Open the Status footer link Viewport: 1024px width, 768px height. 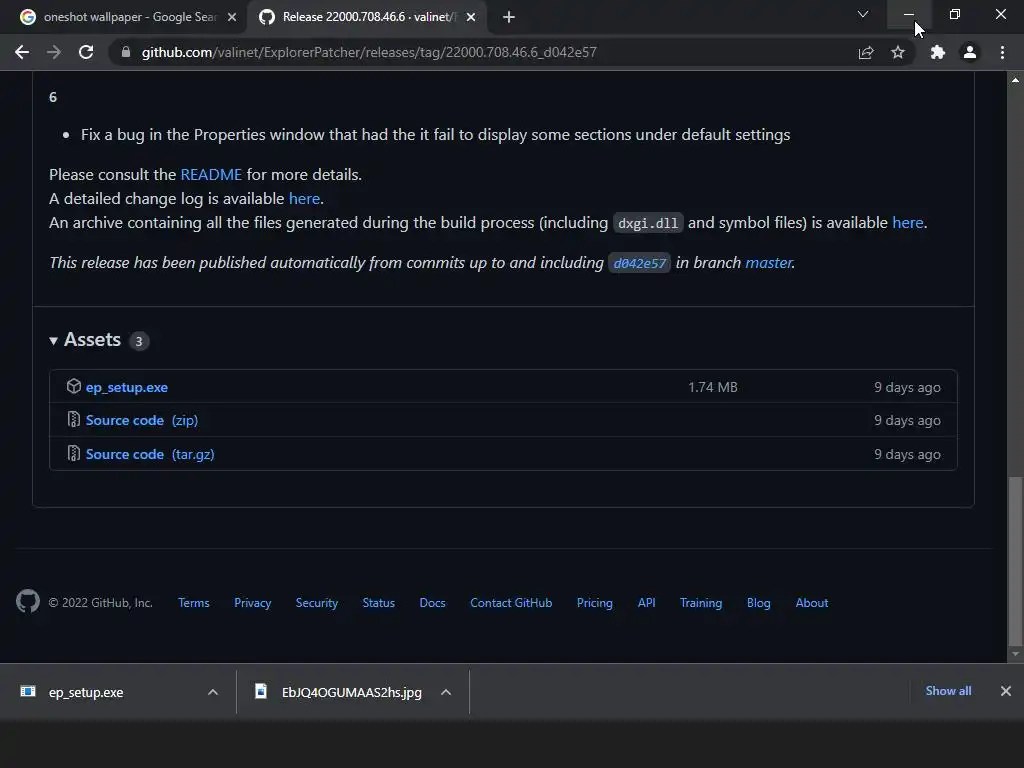click(x=379, y=603)
